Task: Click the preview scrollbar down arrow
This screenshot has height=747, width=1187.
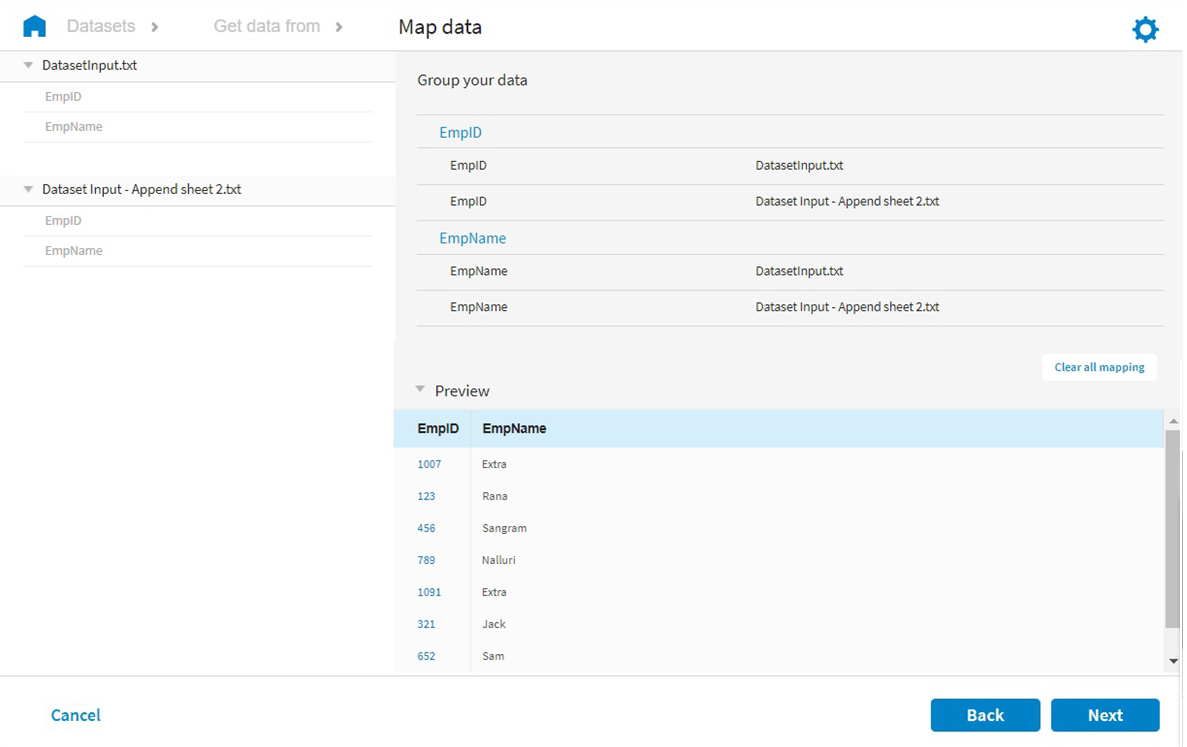Action: click(x=1173, y=661)
